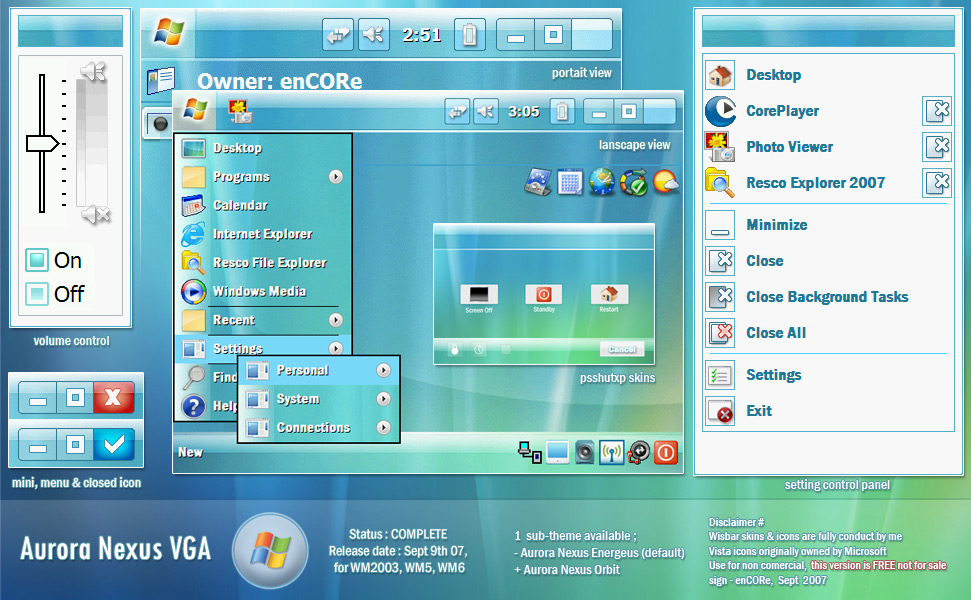Open Resco File Explorer from start menu

(264, 263)
